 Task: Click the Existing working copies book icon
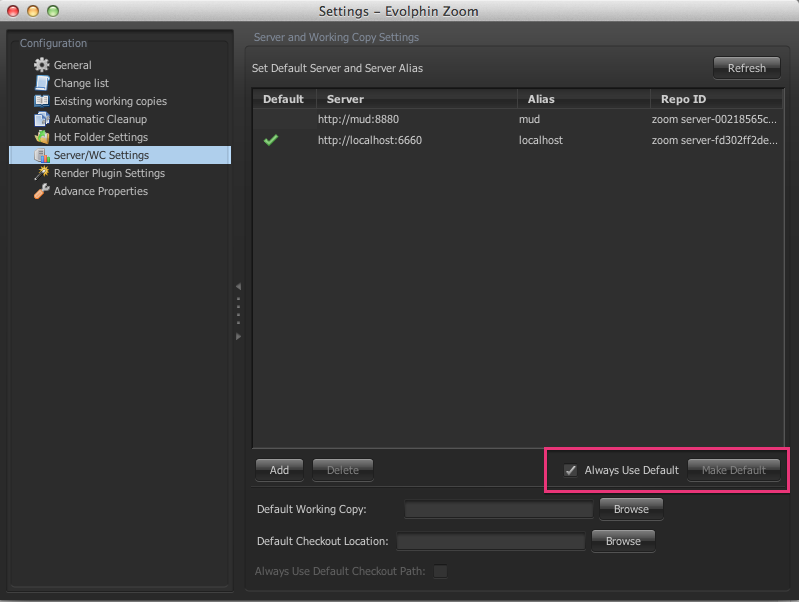[41, 100]
